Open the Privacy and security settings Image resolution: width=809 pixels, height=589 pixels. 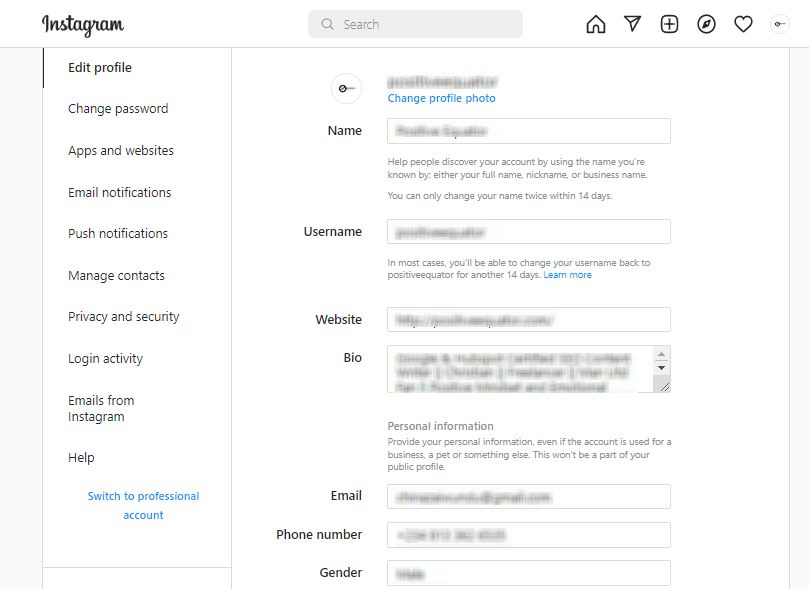click(123, 316)
